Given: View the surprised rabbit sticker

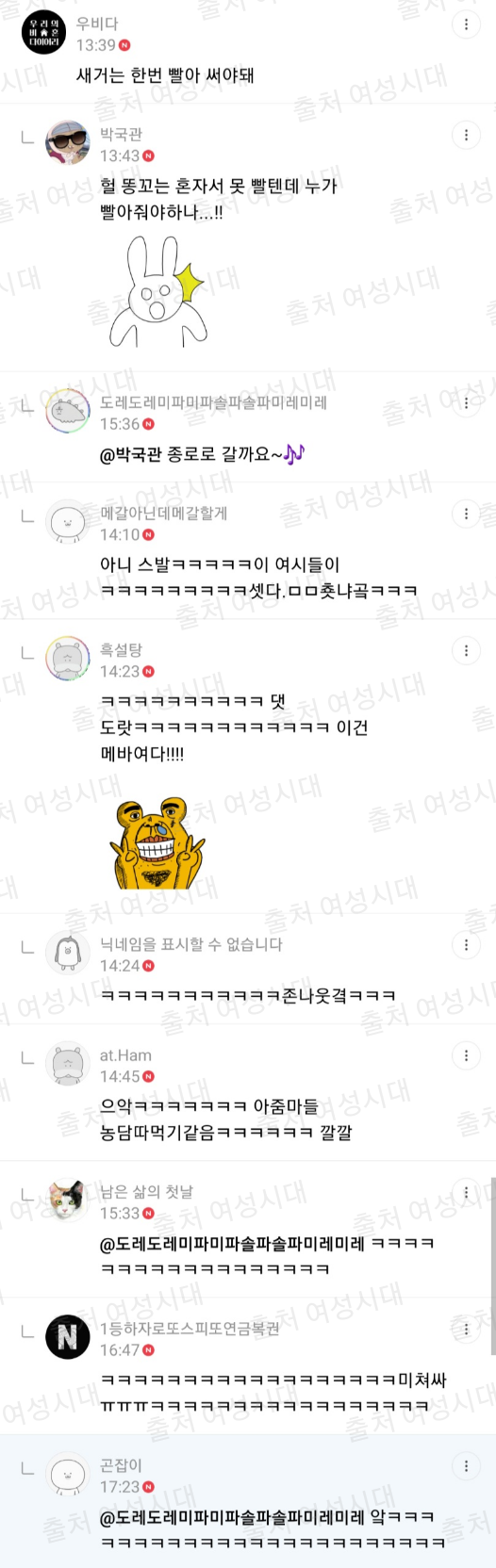Looking at the screenshot, I should 157,290.
